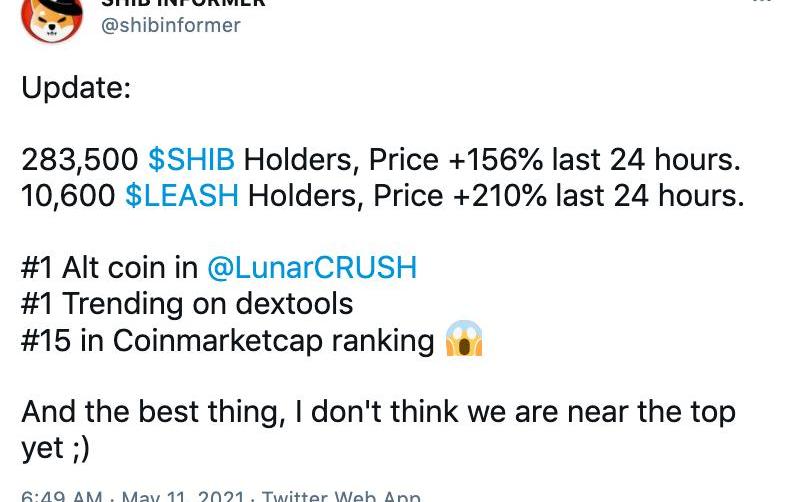Open the Twitter Web App source link

point(341,496)
